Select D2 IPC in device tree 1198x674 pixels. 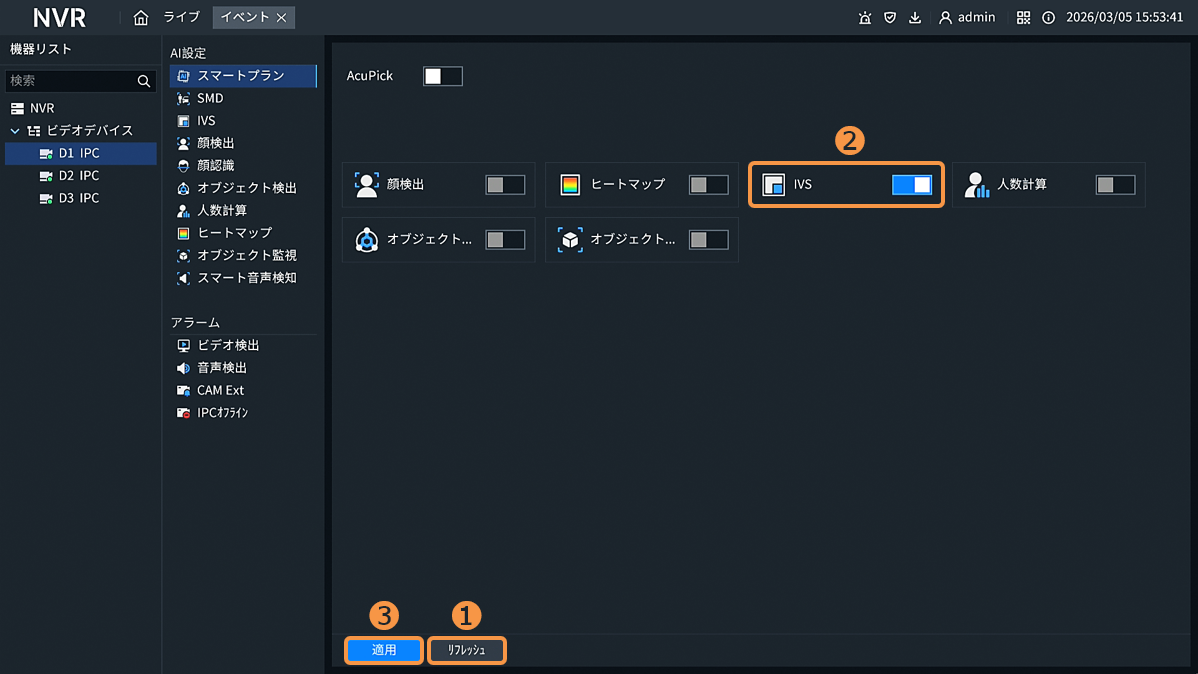click(78, 176)
